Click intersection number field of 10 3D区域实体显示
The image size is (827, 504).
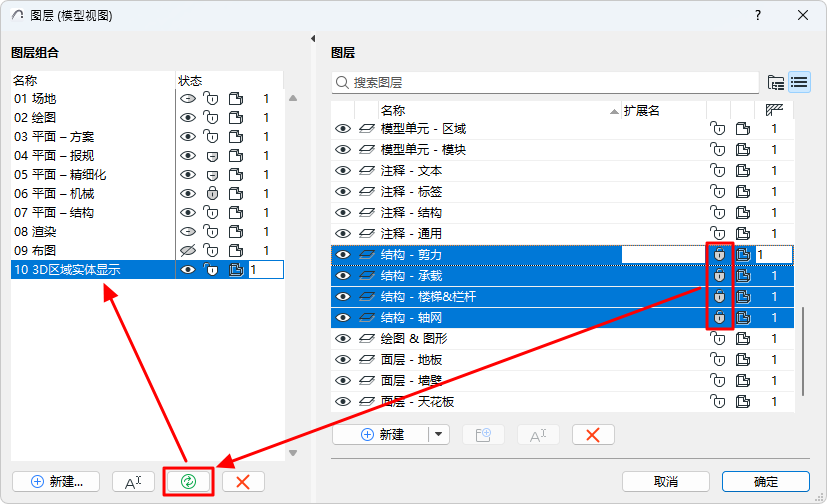coord(266,269)
